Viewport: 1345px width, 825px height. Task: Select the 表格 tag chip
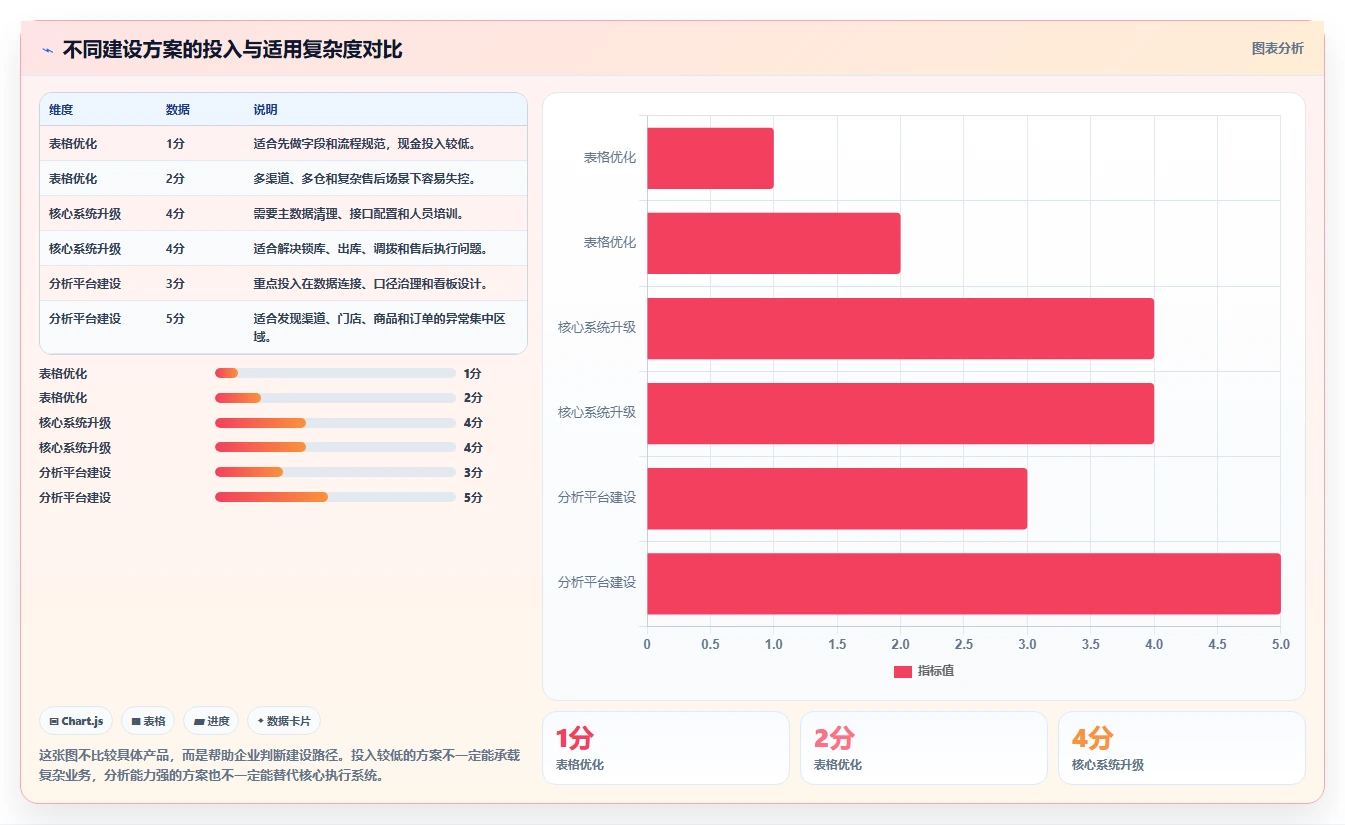pyautogui.click(x=148, y=721)
